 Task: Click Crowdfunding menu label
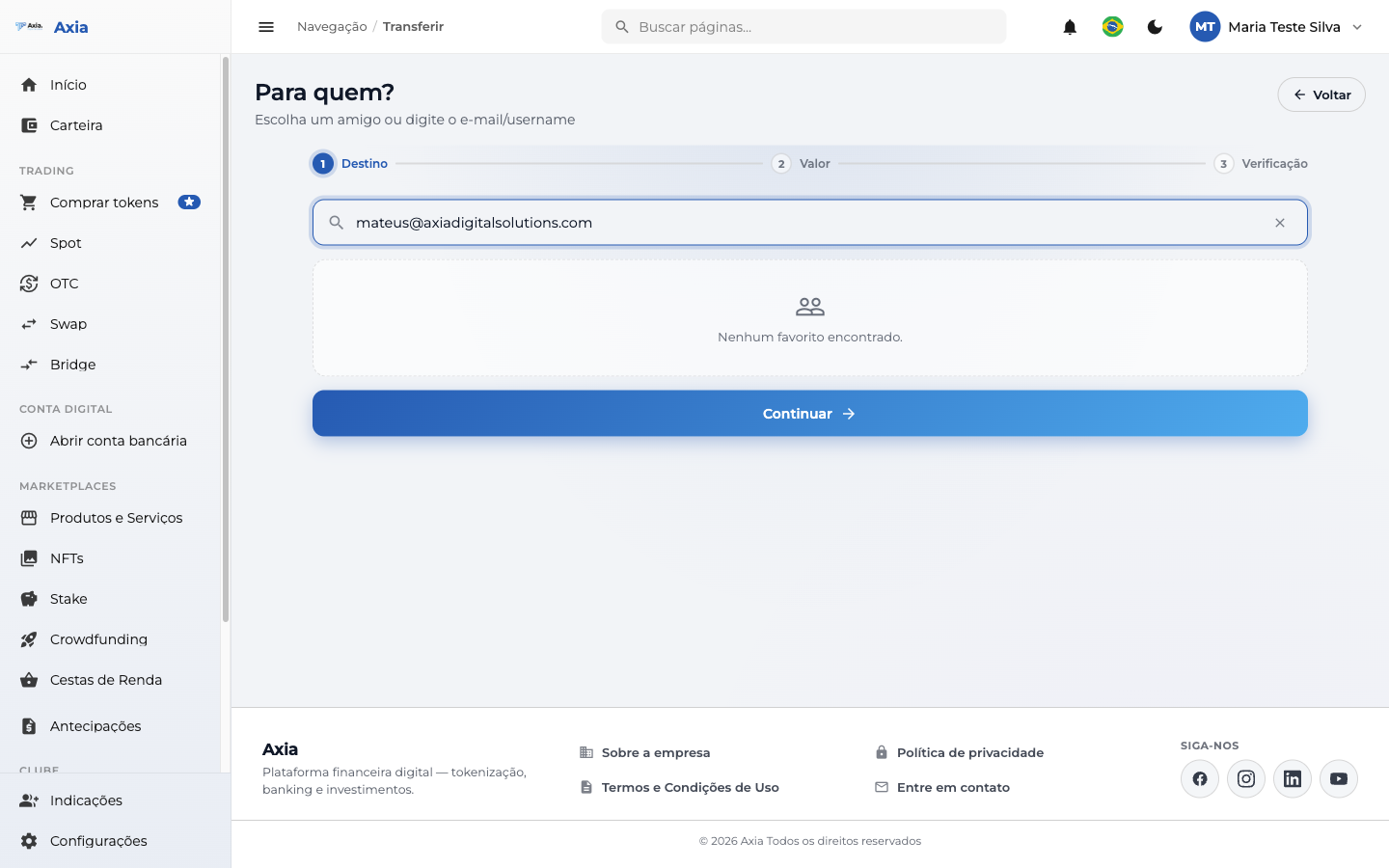pos(98,639)
